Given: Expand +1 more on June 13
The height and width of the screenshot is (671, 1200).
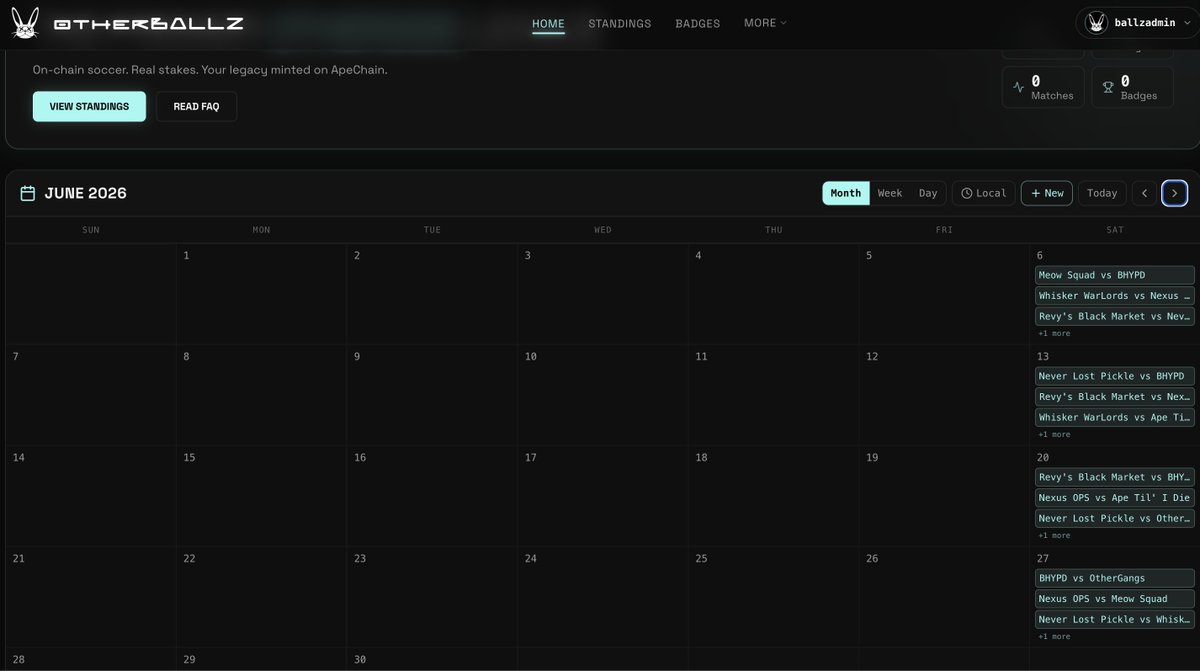Looking at the screenshot, I should 1054,434.
